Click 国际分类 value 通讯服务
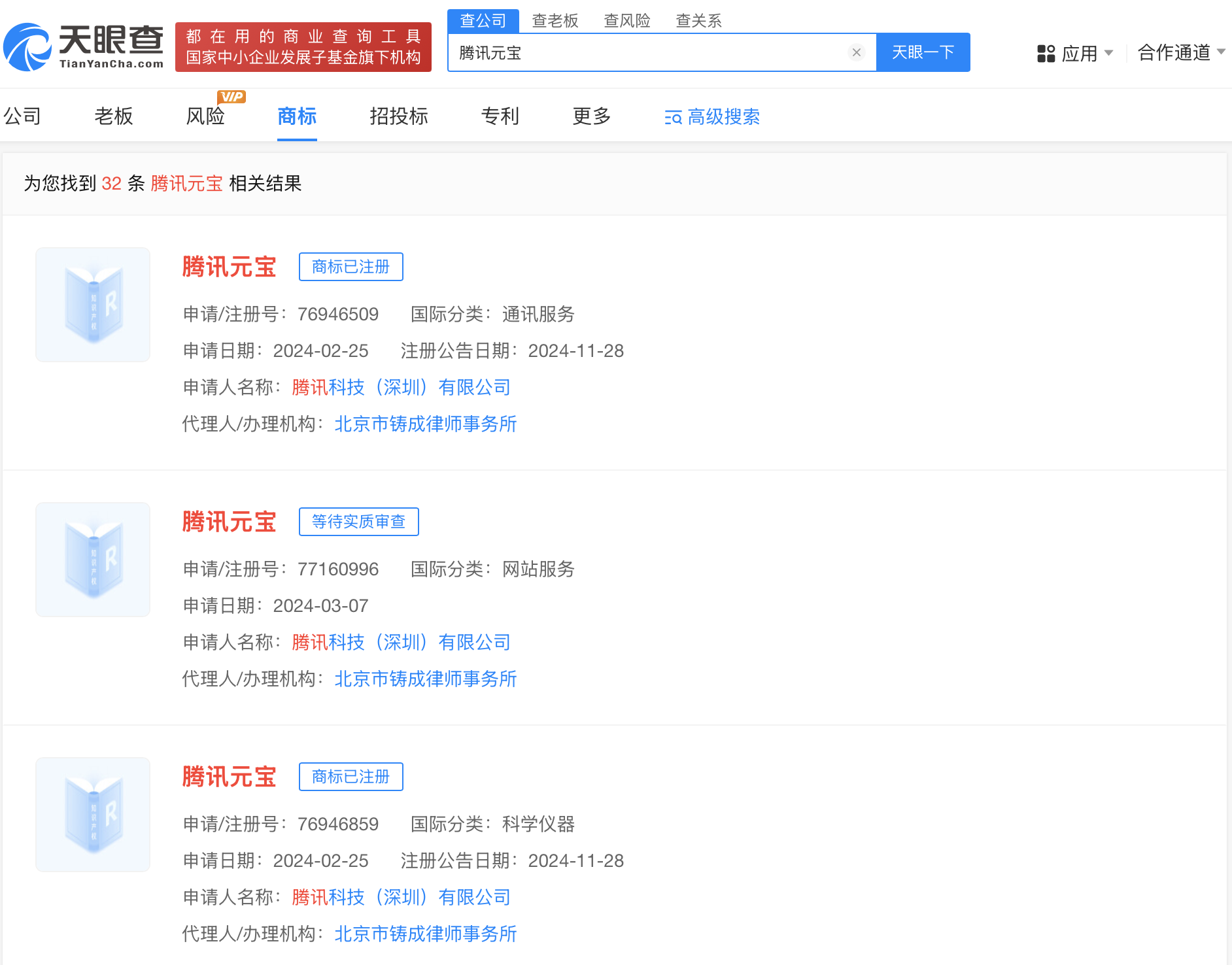This screenshot has width=1232, height=965. [539, 314]
